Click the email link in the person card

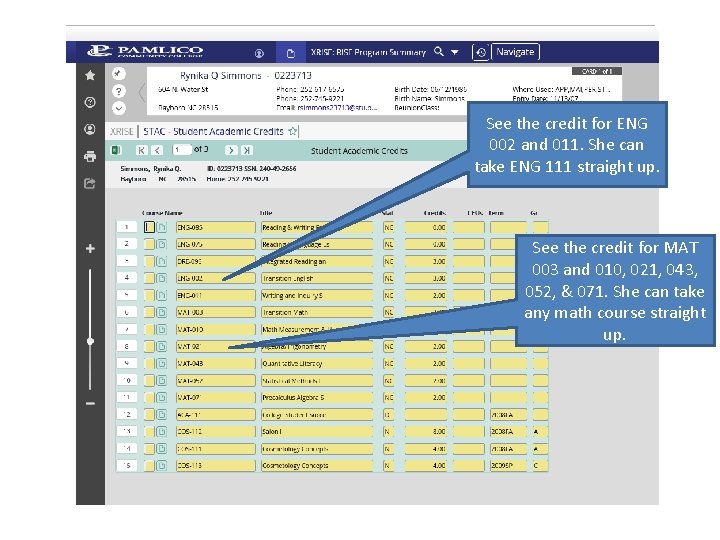tap(338, 107)
